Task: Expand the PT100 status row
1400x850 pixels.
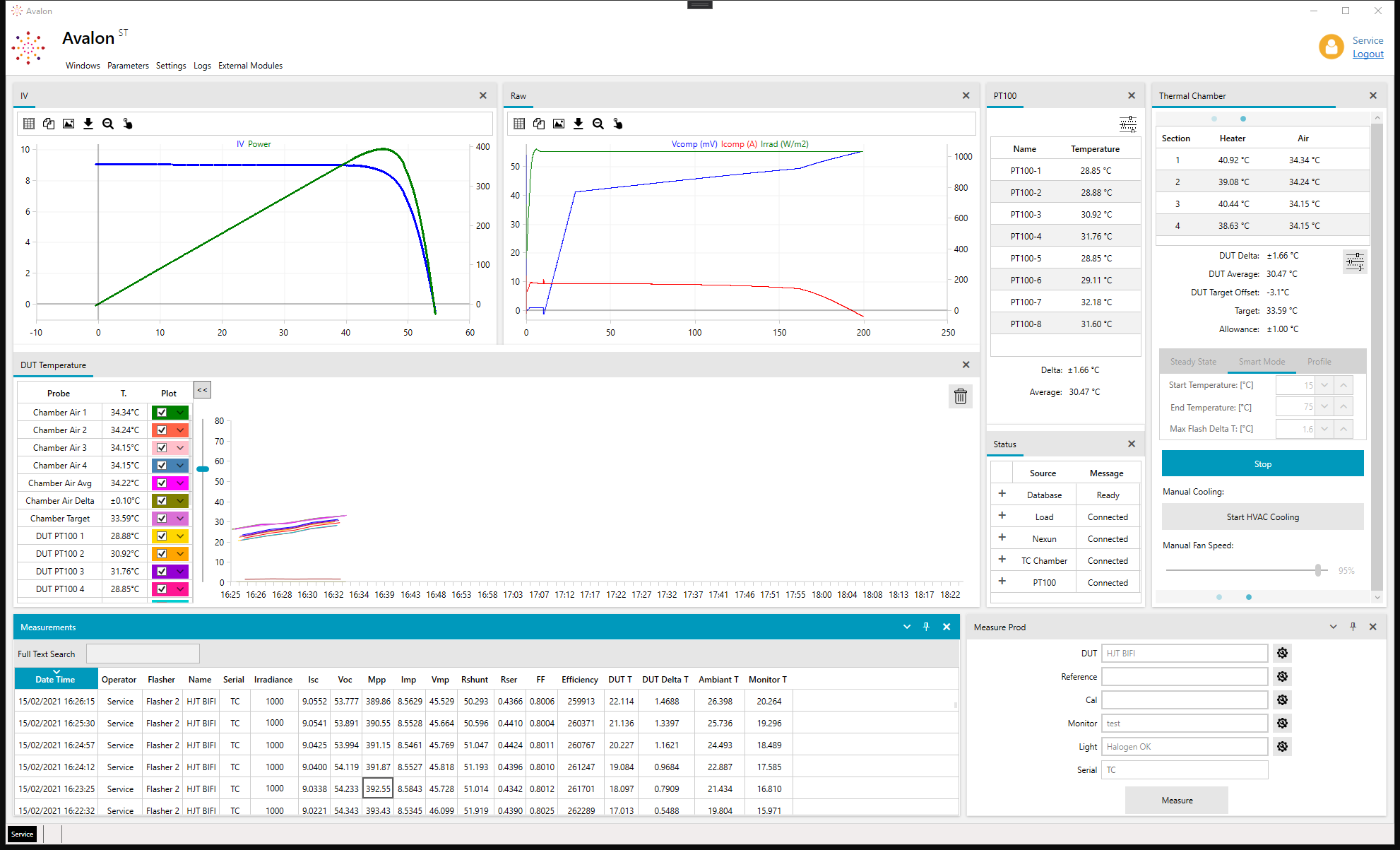Action: click(1002, 582)
